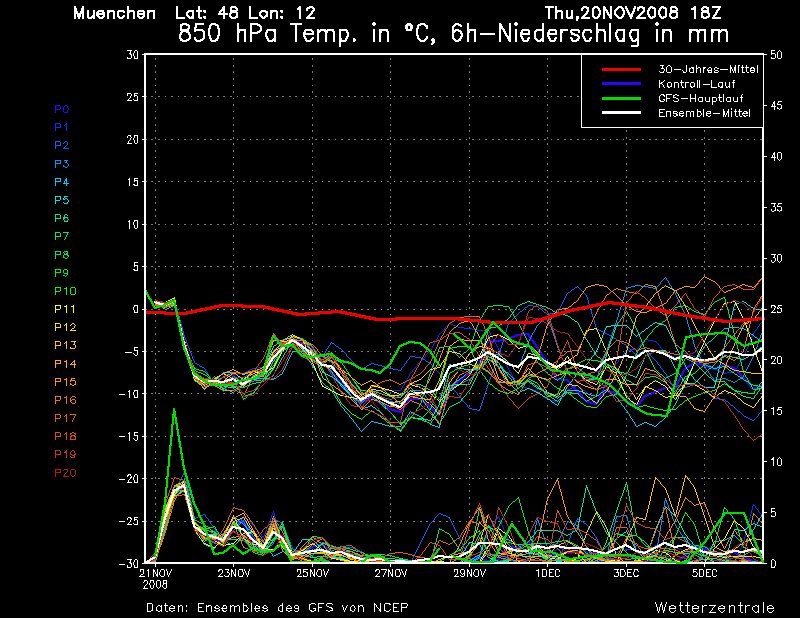Click the -20 temperature axis value
The height and width of the screenshot is (618, 800).
click(129, 479)
